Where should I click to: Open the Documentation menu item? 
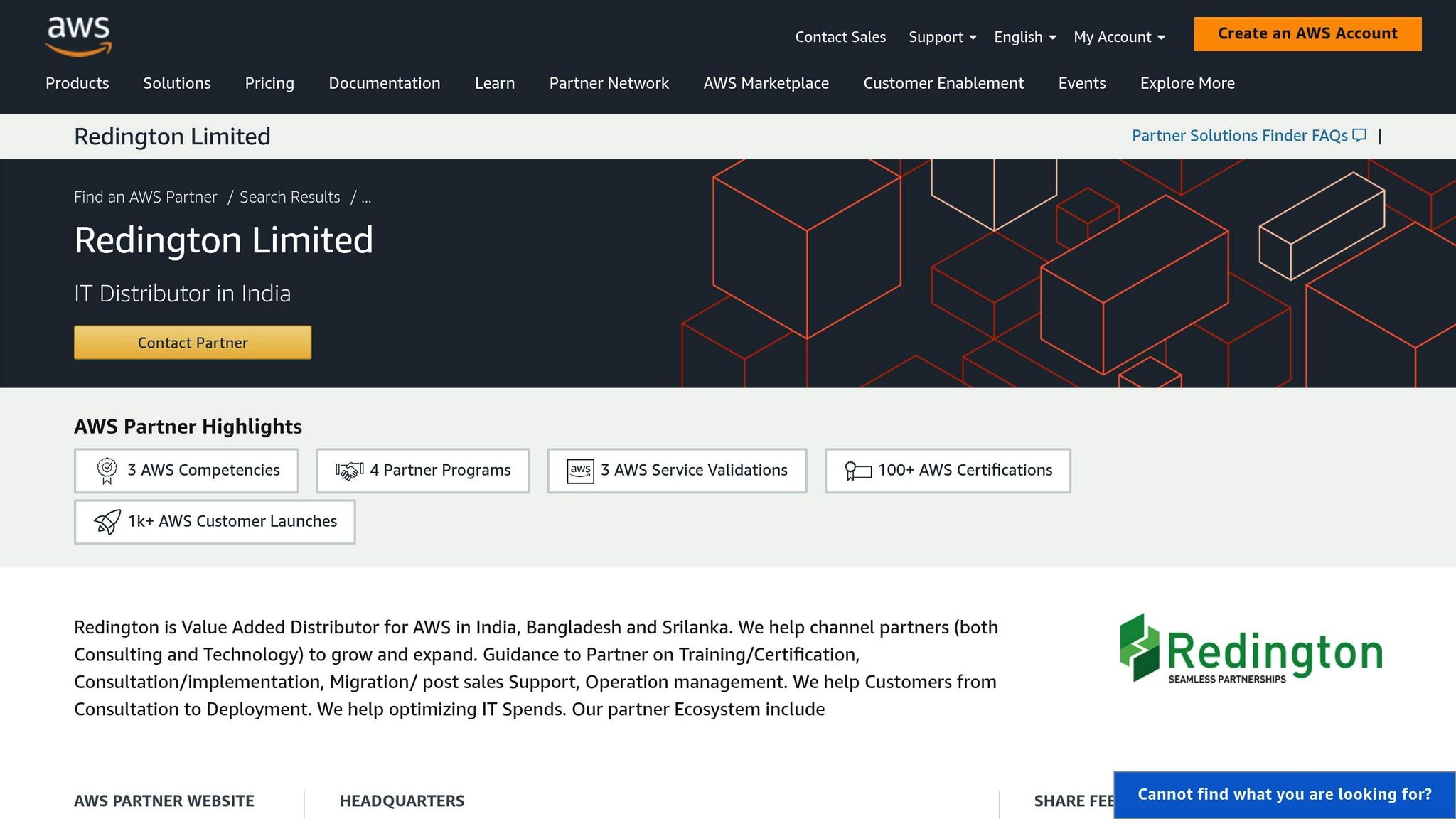pyautogui.click(x=385, y=83)
